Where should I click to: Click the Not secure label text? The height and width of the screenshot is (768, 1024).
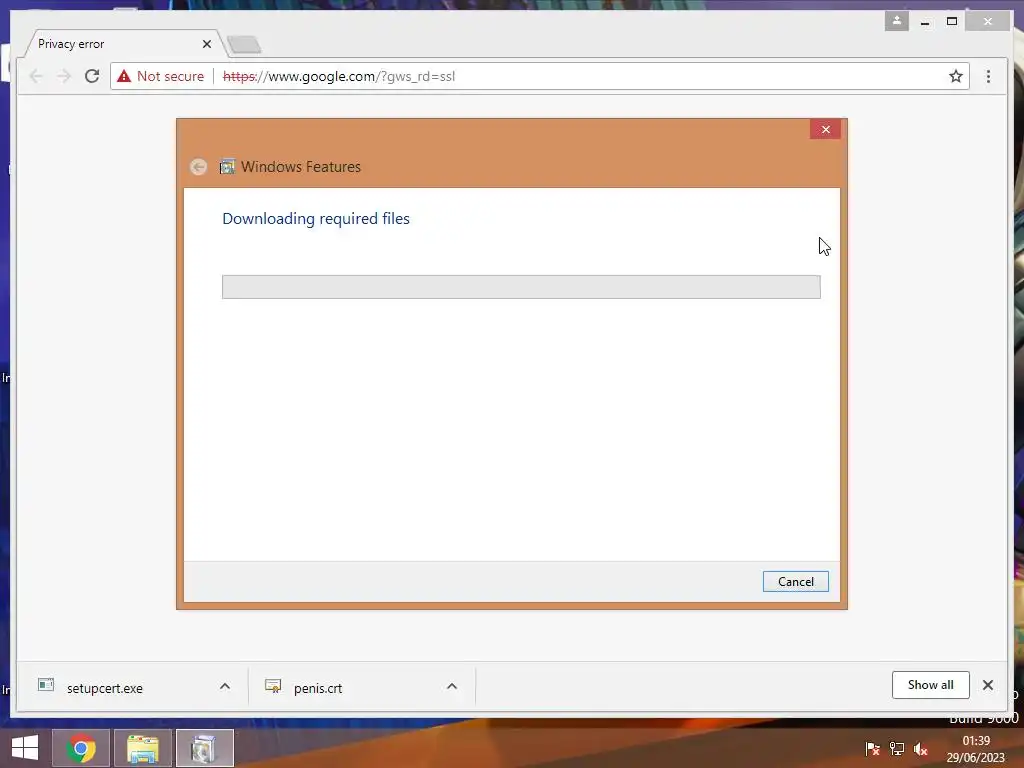pos(170,76)
